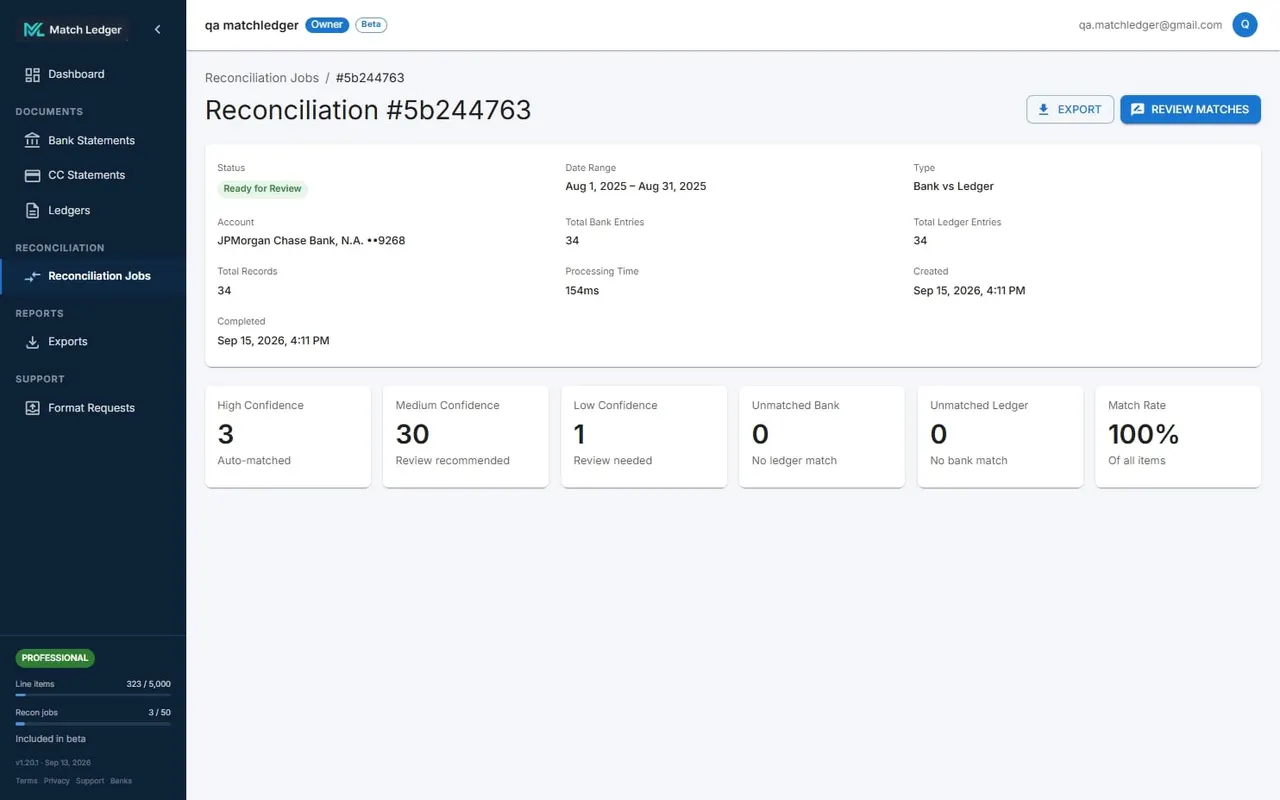Click the Recon jobs usage progress bar
The image size is (1280, 800).
93,723
